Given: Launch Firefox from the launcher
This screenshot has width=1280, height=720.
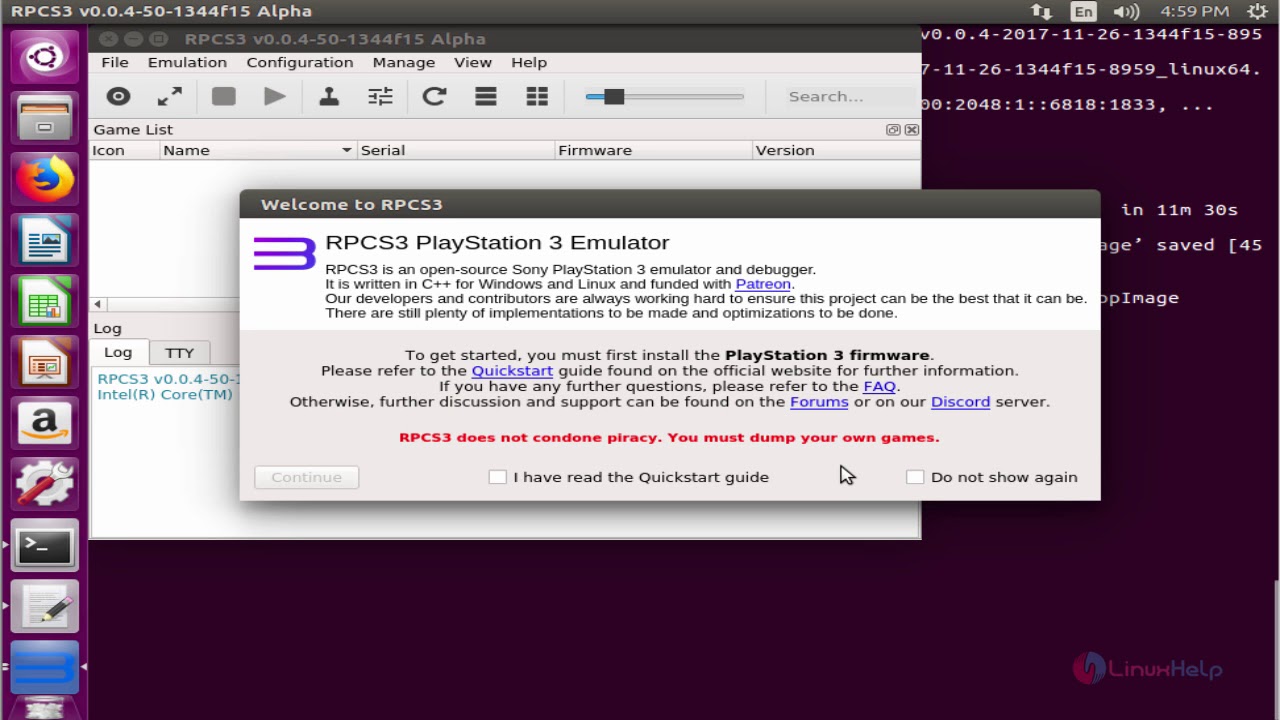Looking at the screenshot, I should 44,181.
